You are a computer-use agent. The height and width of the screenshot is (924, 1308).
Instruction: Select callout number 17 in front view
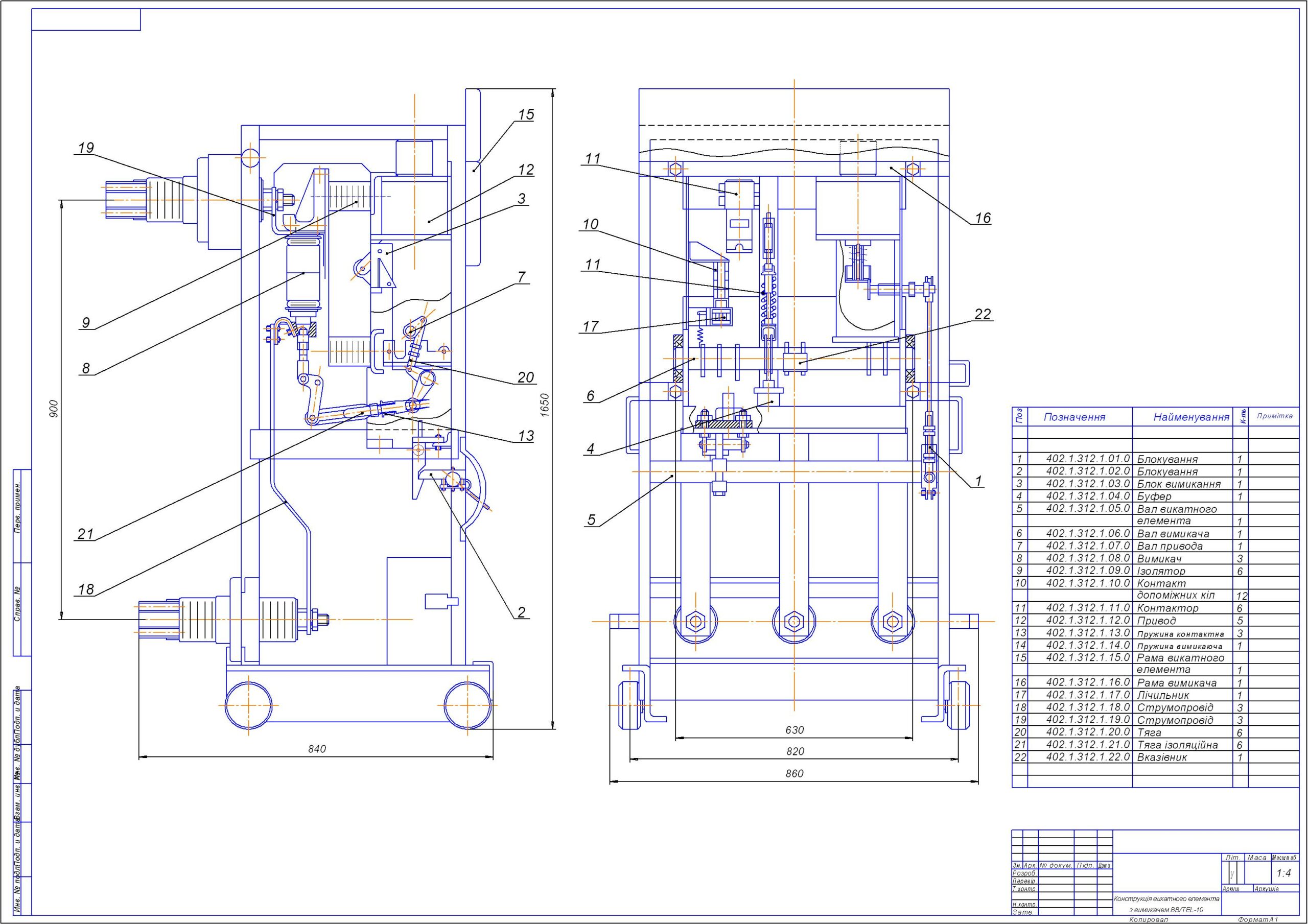point(591,326)
